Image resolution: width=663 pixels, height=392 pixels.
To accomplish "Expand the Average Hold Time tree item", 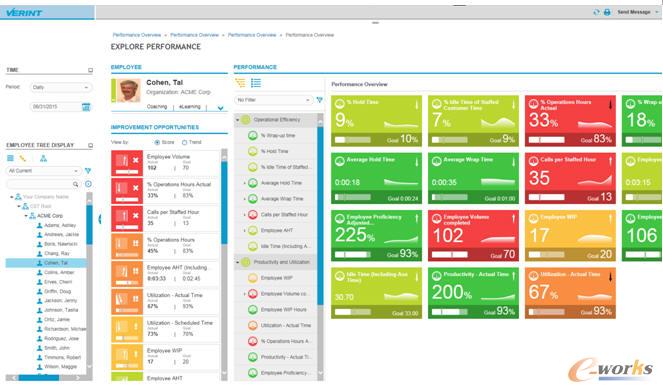I will 244,183.
